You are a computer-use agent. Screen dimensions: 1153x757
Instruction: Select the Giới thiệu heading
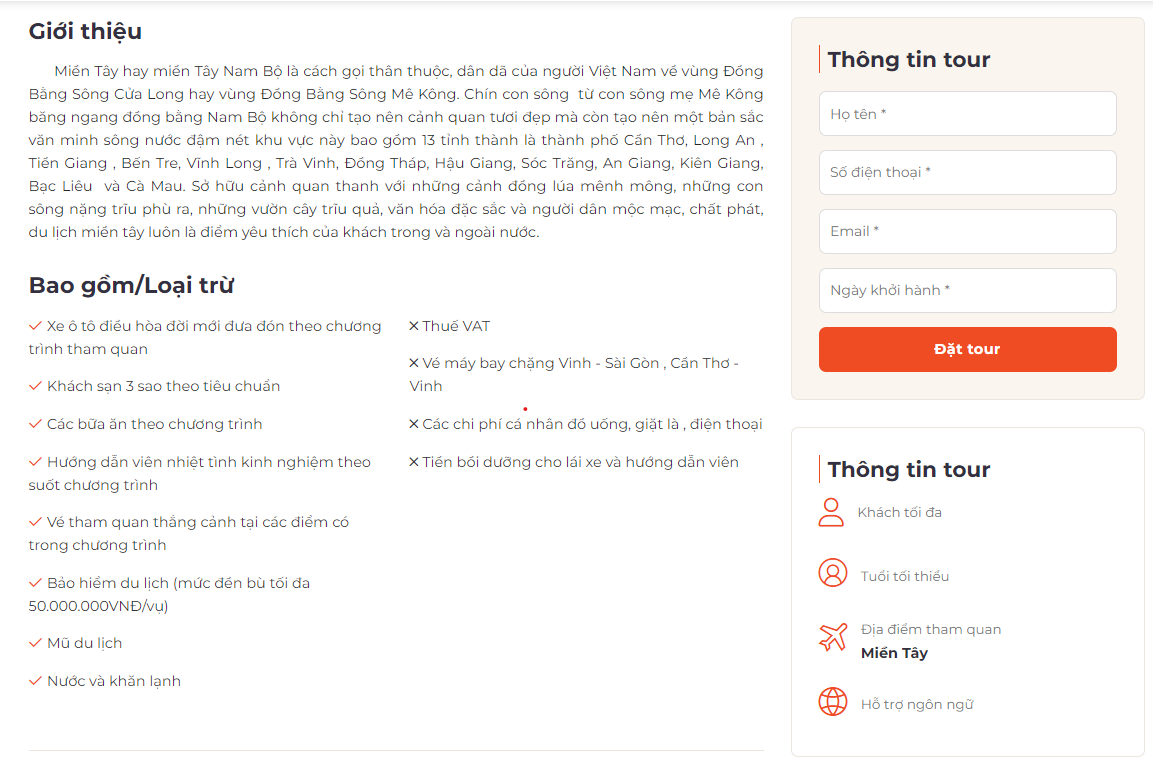(x=86, y=31)
